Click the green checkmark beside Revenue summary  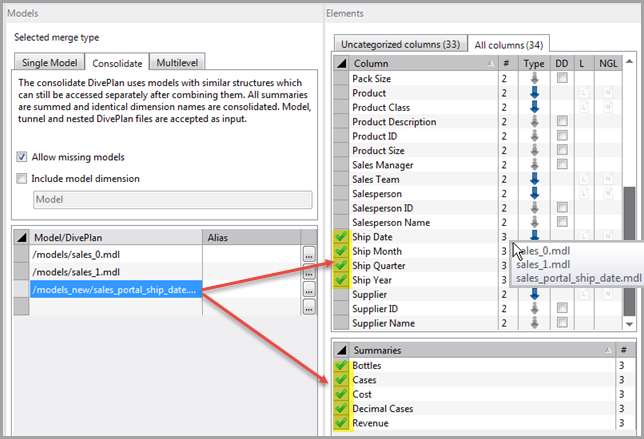pos(341,424)
